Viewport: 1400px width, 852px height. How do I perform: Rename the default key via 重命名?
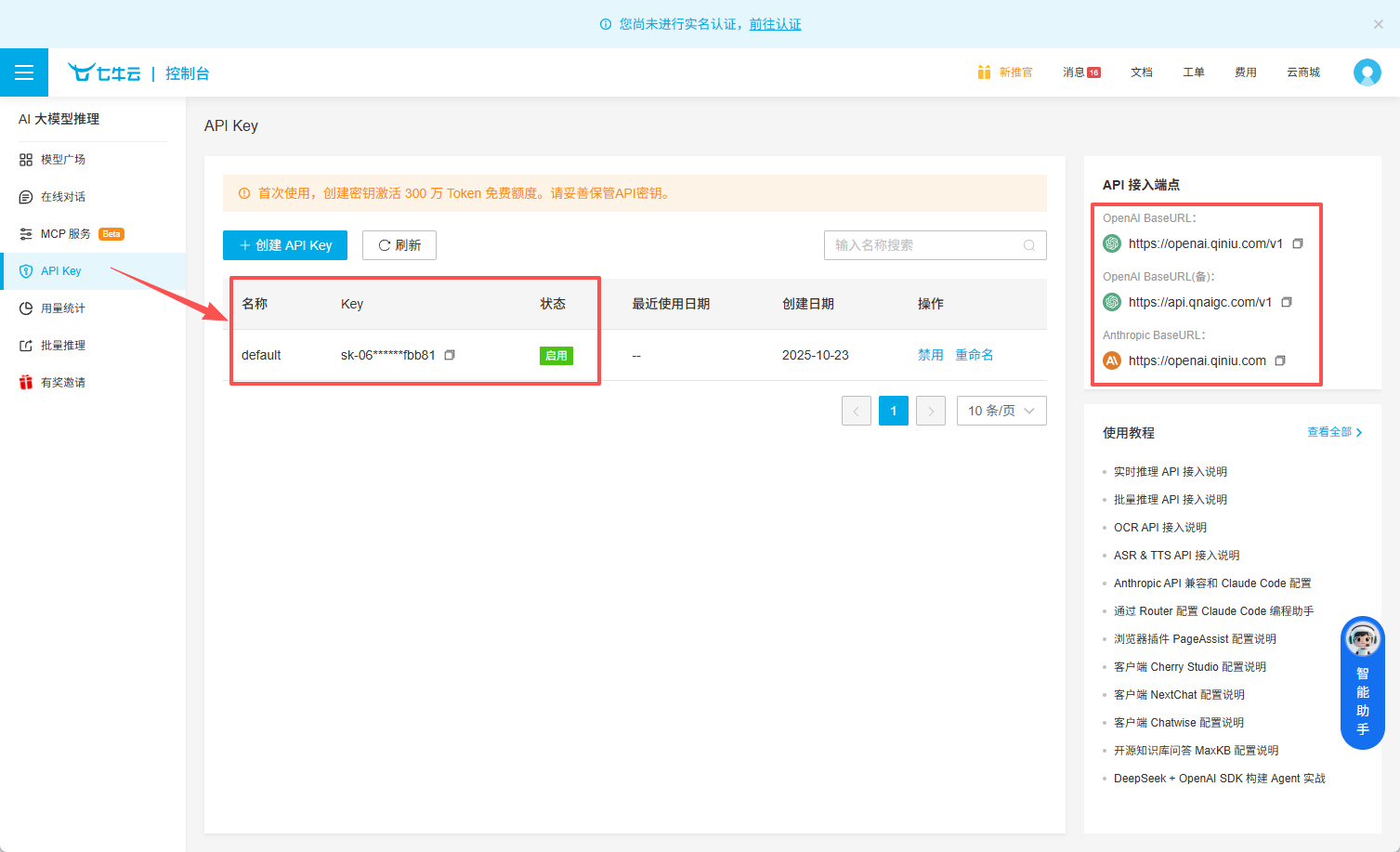974,355
